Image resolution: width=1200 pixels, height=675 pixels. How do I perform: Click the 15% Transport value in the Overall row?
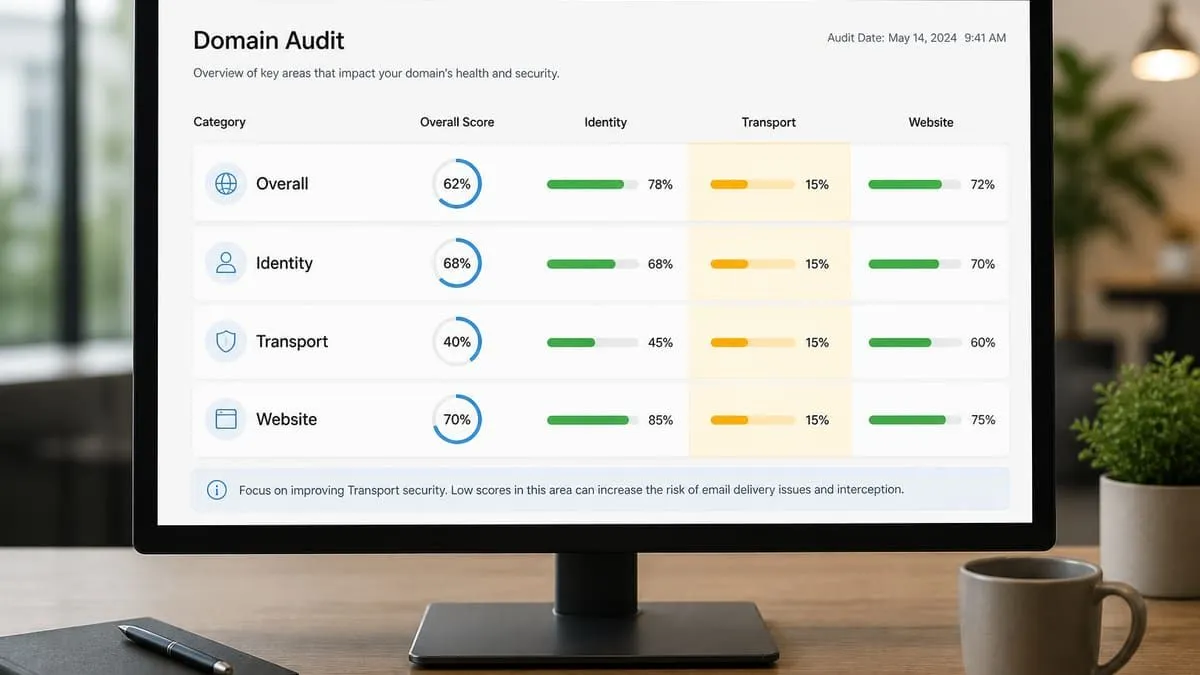[817, 184]
